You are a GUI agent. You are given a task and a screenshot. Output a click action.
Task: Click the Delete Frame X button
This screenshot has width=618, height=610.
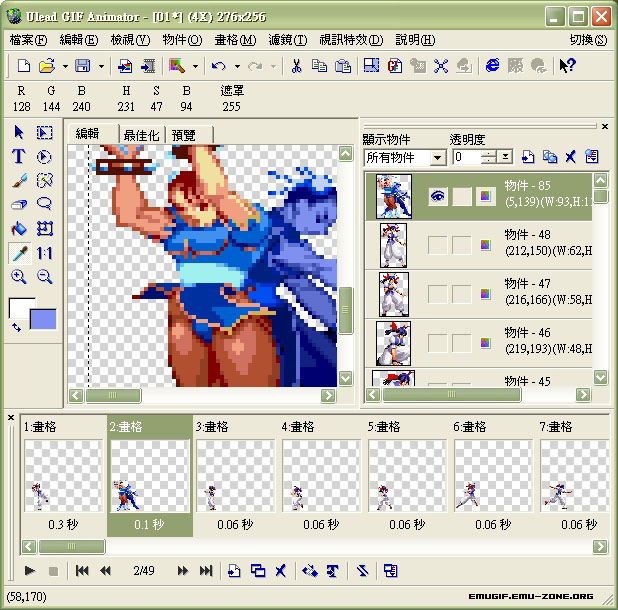point(281,570)
